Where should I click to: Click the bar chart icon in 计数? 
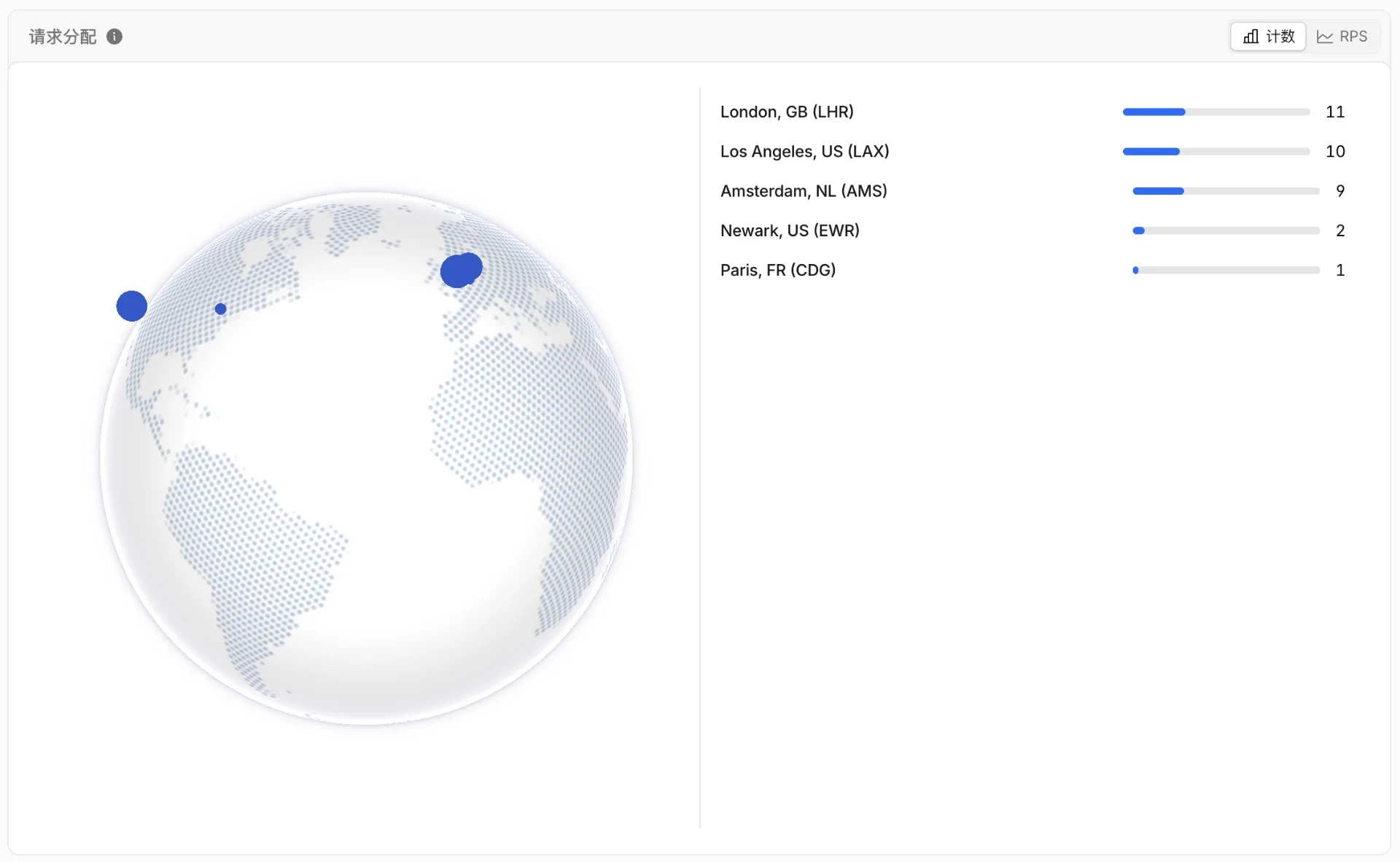(x=1251, y=36)
